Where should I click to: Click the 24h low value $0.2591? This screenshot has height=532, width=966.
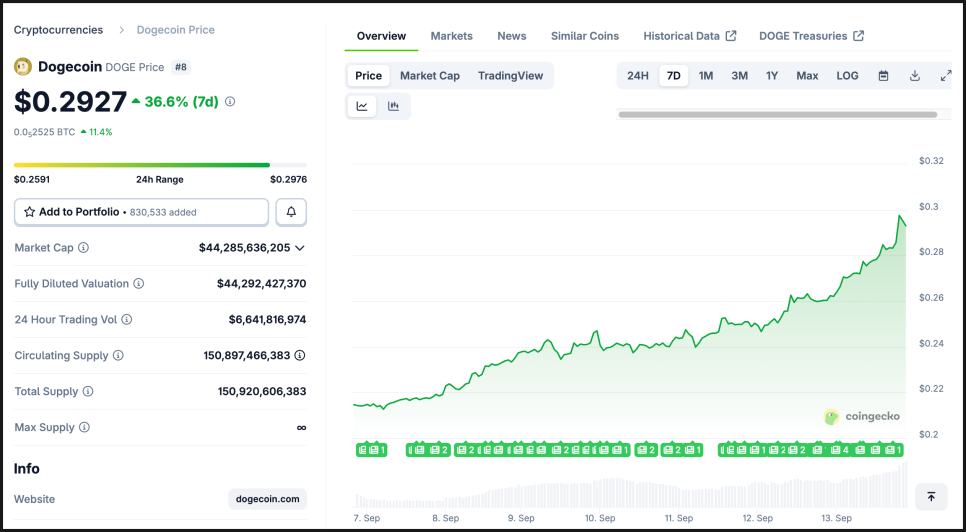(x=32, y=180)
